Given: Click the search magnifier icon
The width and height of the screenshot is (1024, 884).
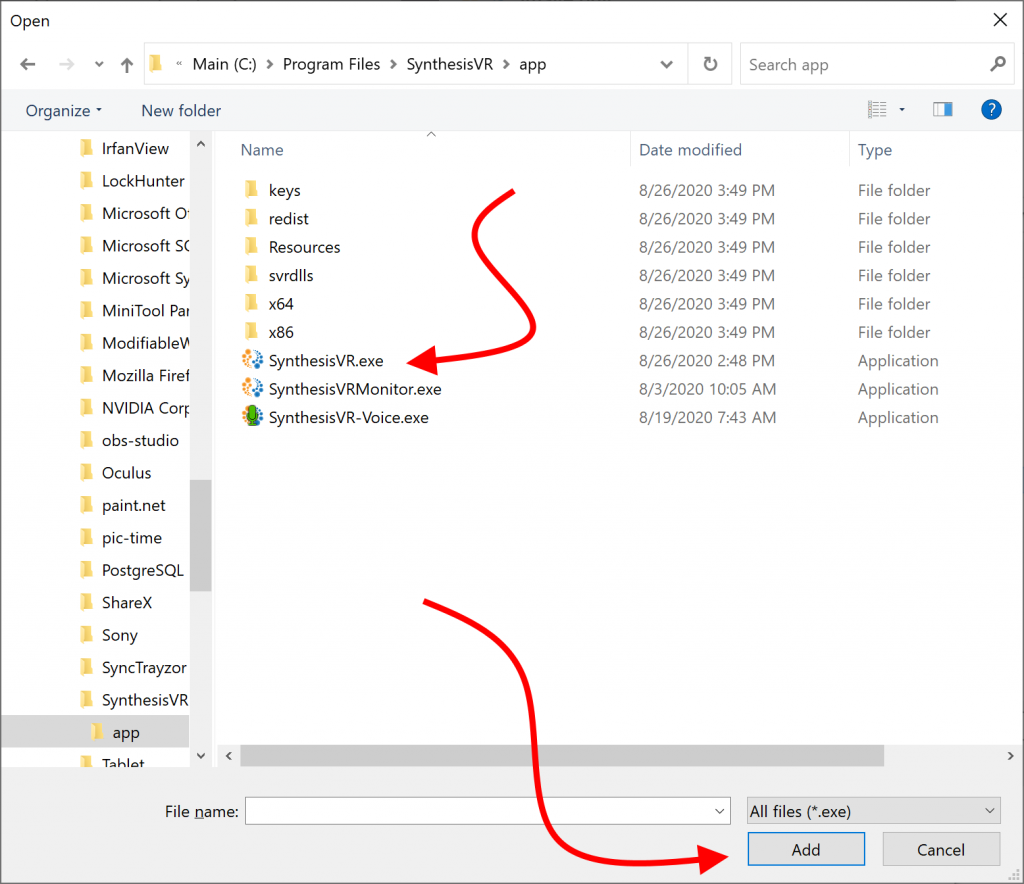Looking at the screenshot, I should (997, 64).
